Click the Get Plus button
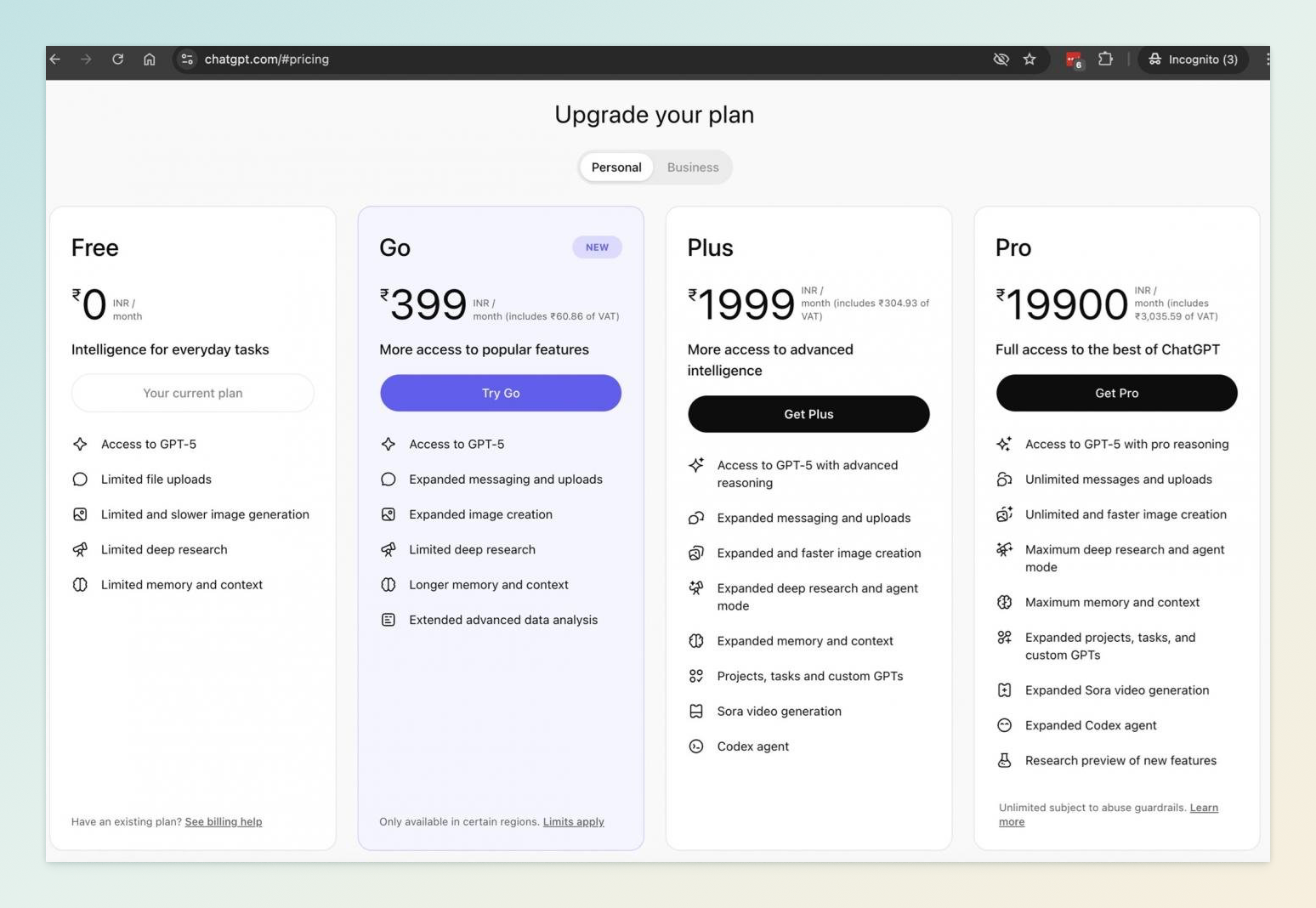Screen dimensions: 1316x908 808,414
